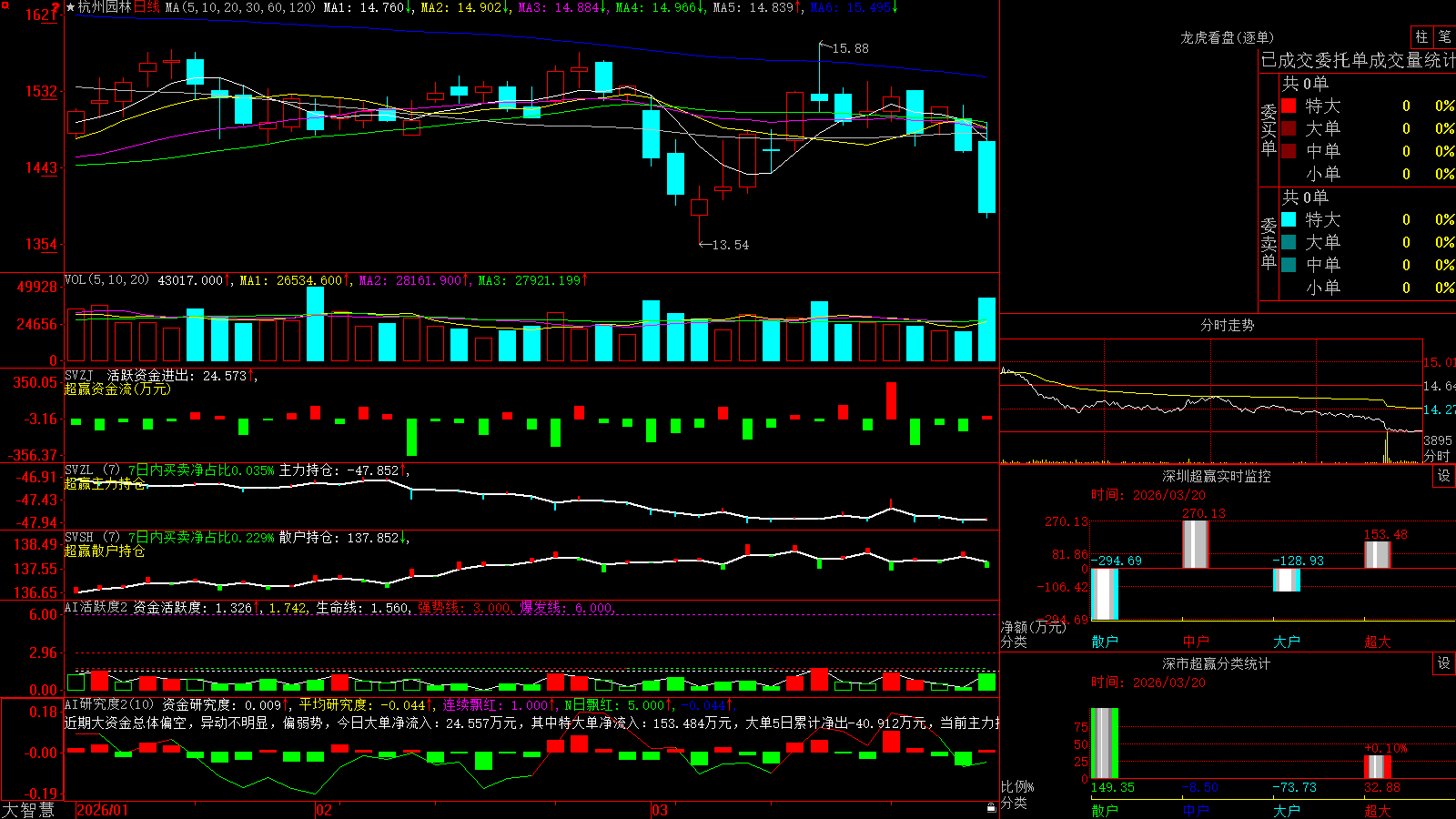This screenshot has height=819, width=1456.
Task: Click the 大智慧 logo in bottom-left
Action: click(x=28, y=809)
